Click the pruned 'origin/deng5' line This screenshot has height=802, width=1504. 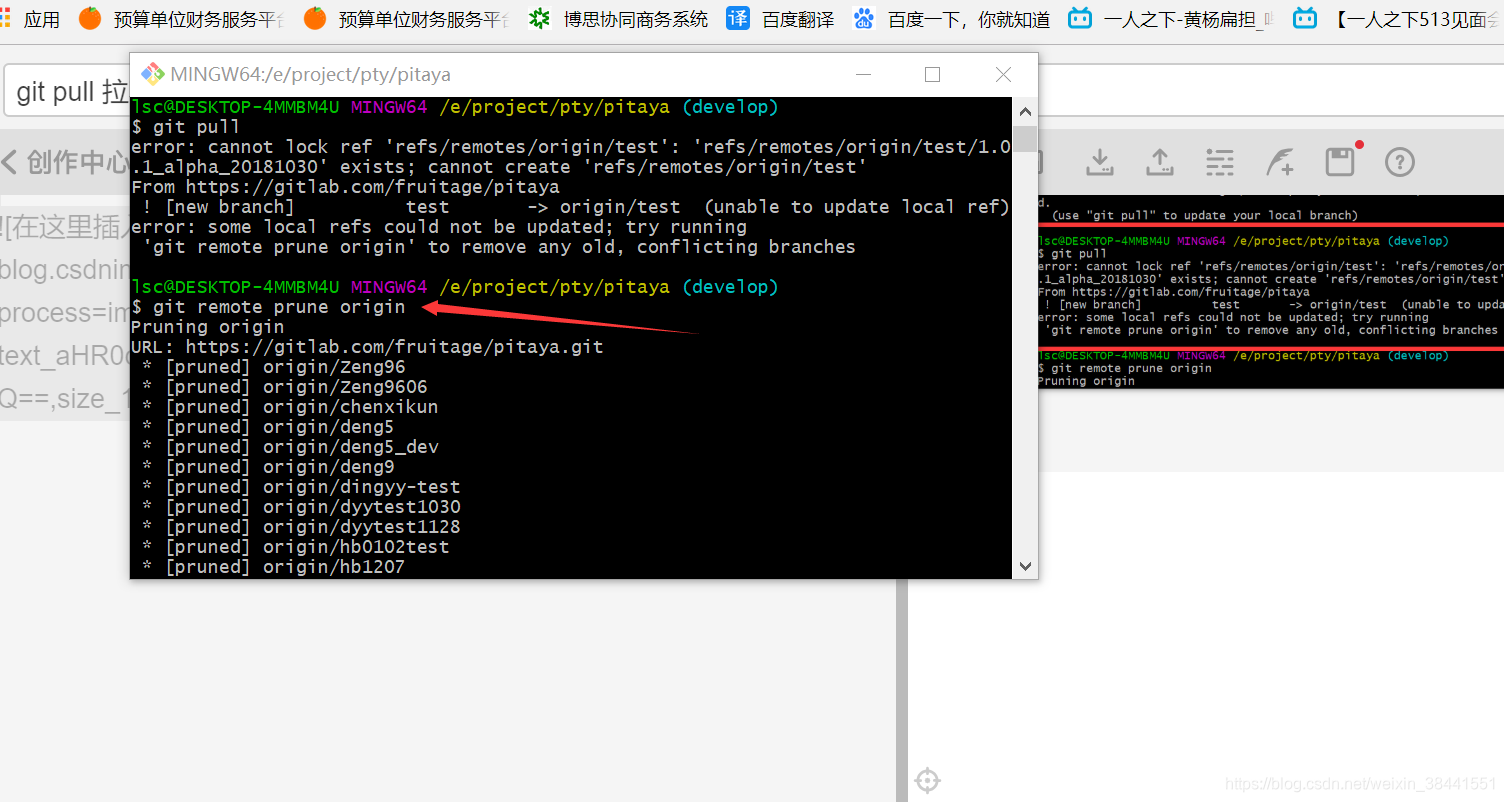268,427
